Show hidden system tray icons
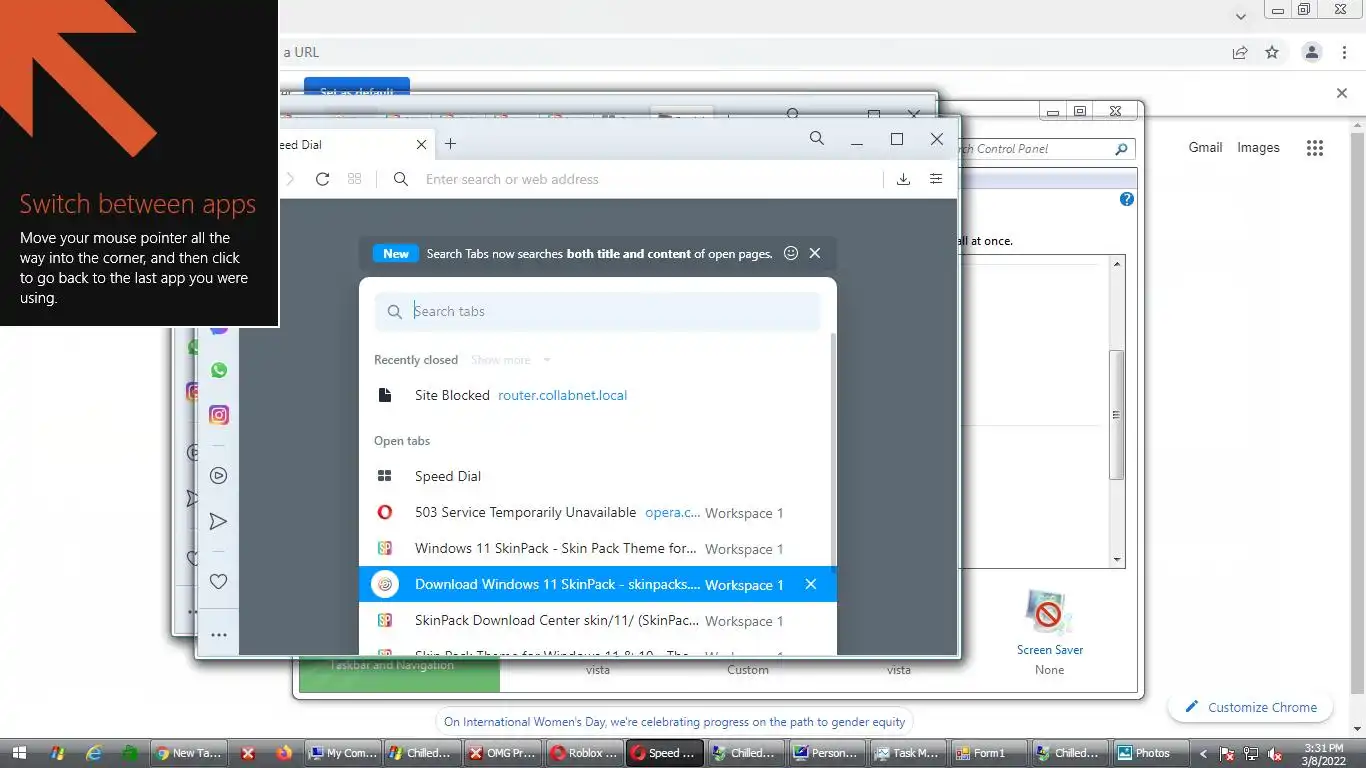 click(1203, 754)
